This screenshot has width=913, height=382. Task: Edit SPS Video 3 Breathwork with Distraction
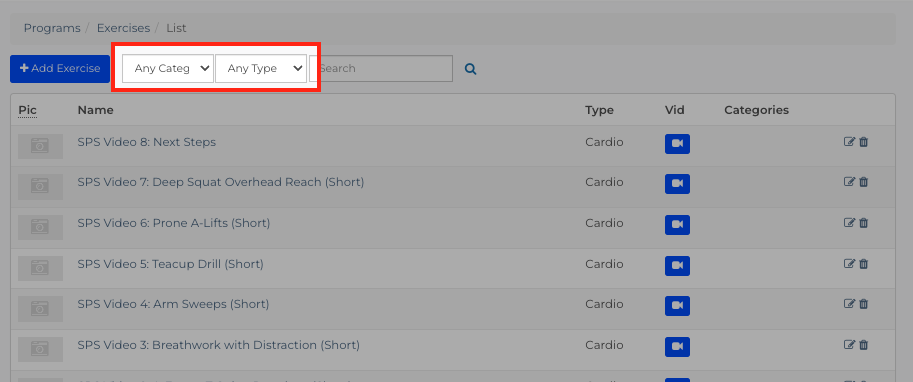pos(850,345)
